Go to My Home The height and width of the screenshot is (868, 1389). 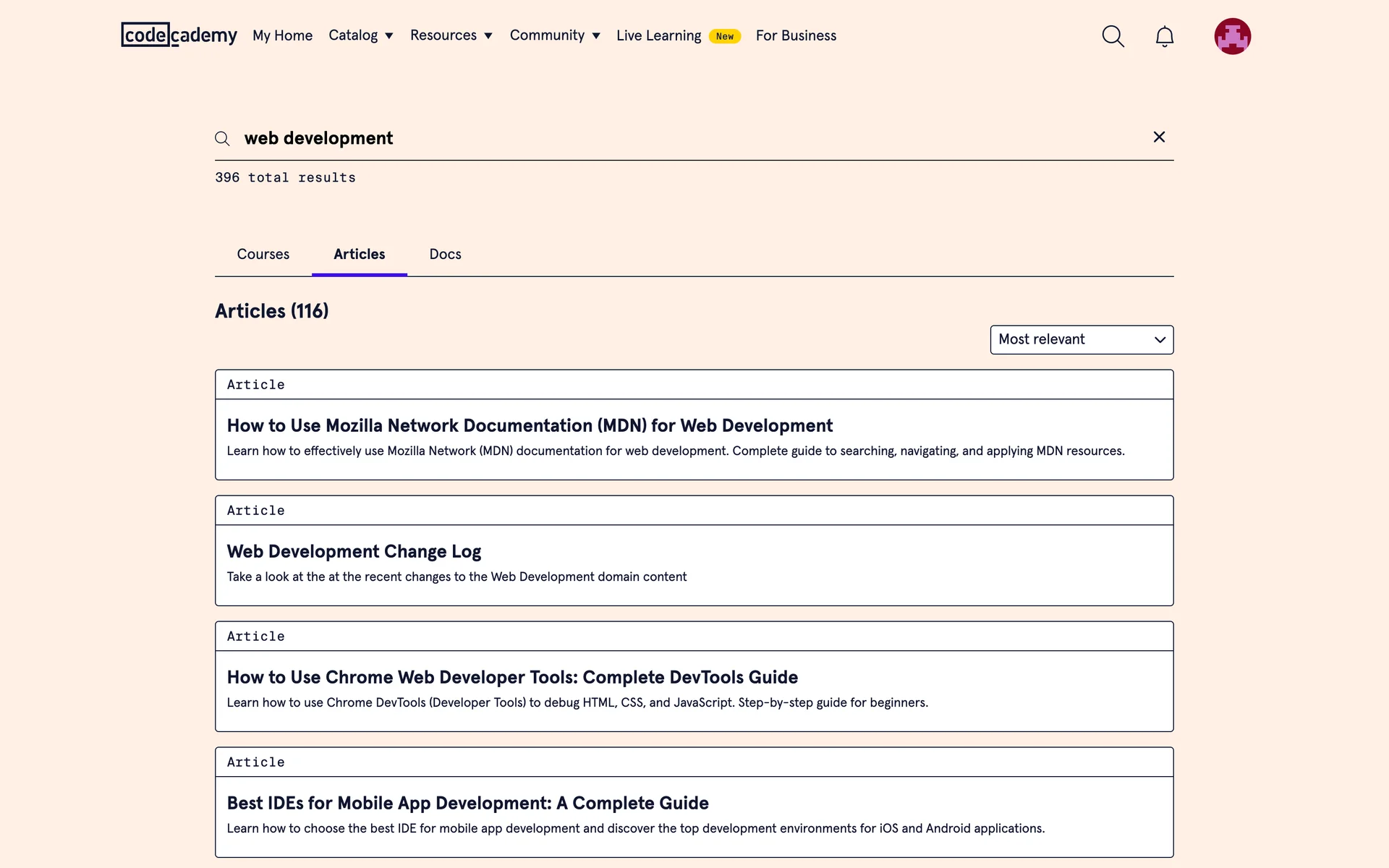tap(282, 35)
